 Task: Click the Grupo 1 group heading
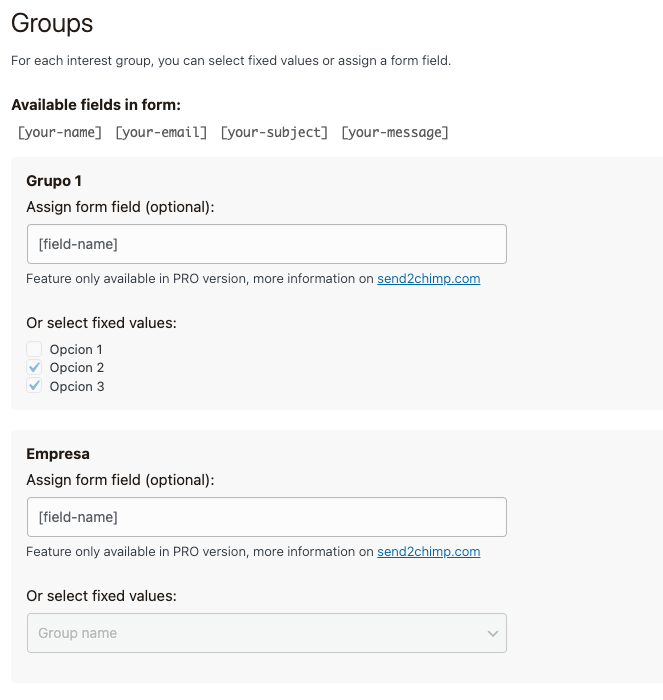coord(54,181)
